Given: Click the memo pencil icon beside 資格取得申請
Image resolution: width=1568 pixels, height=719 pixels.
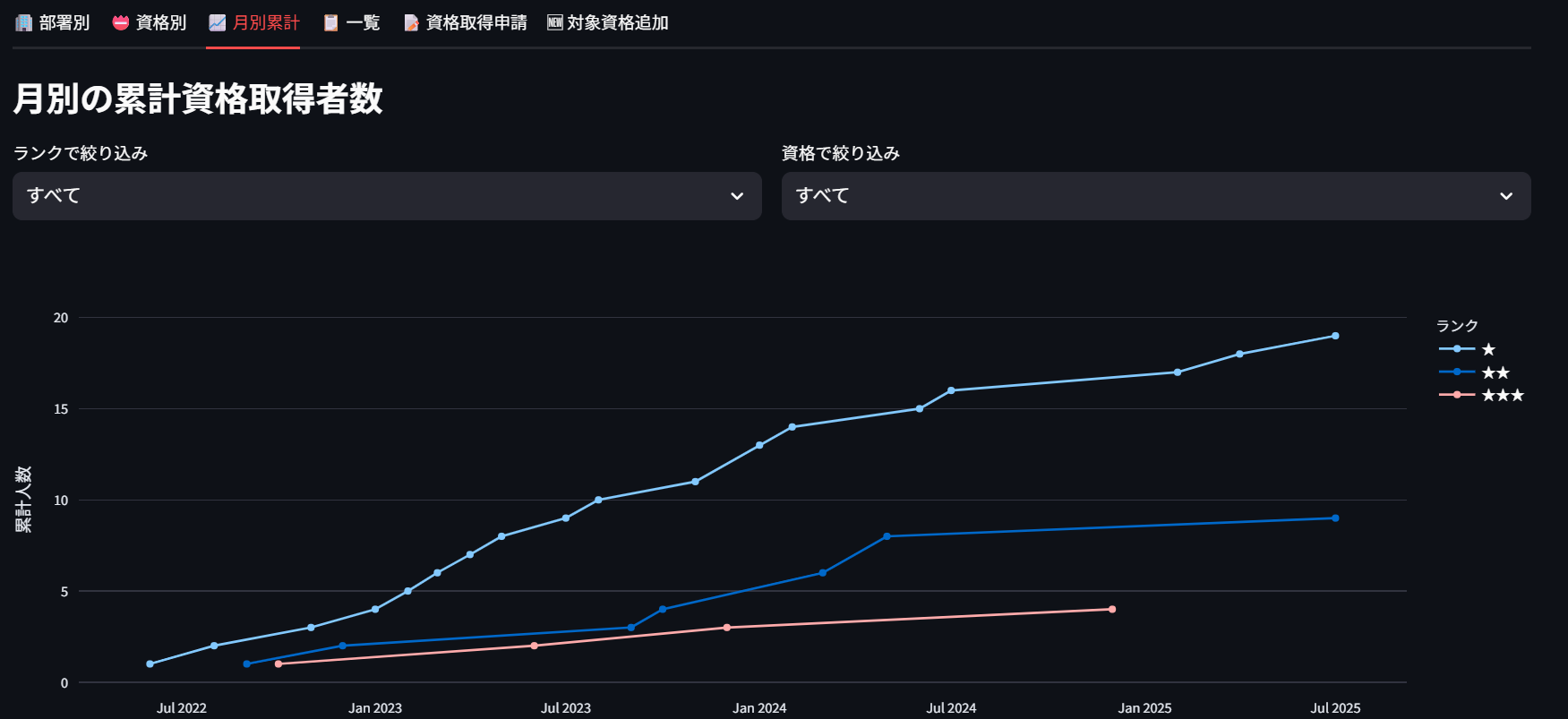Looking at the screenshot, I should 411,22.
